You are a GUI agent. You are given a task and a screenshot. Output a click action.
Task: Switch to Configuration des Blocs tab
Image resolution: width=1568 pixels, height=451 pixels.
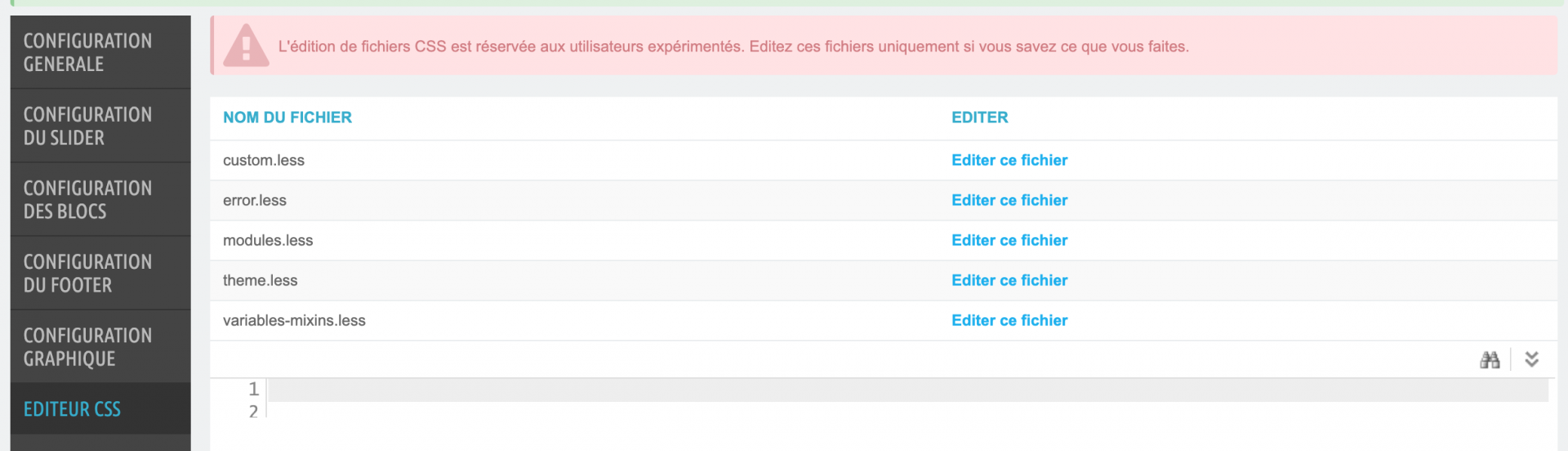click(x=100, y=199)
